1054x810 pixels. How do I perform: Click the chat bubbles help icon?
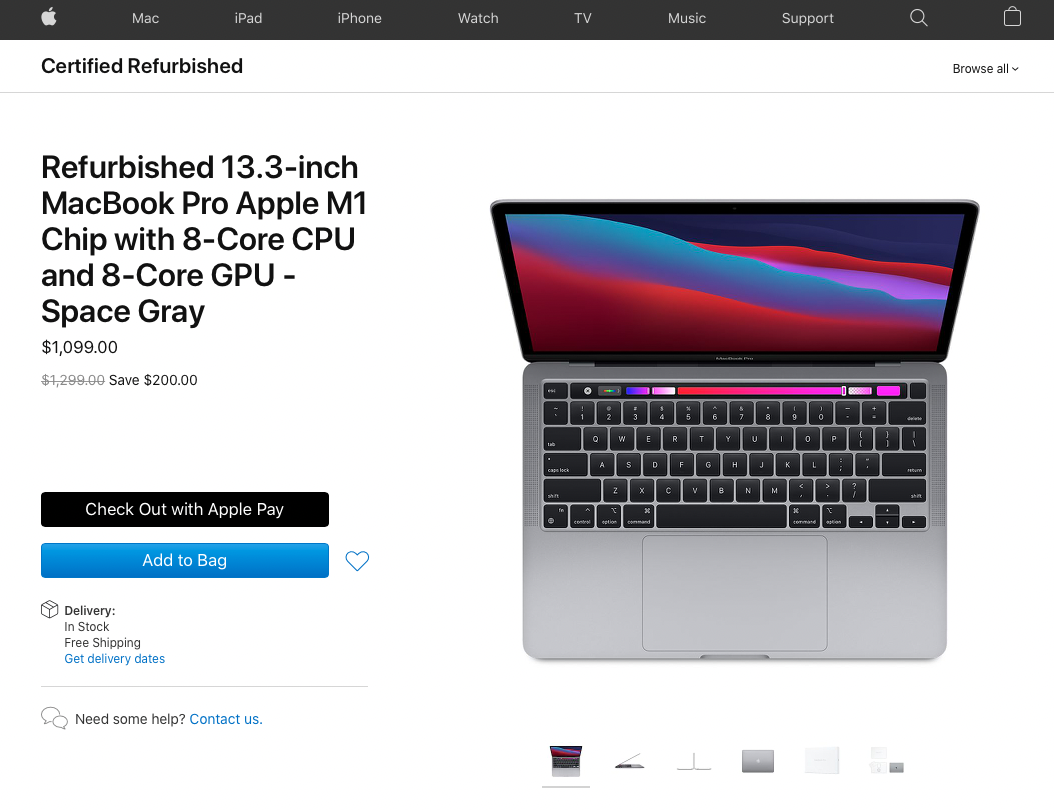coord(54,719)
